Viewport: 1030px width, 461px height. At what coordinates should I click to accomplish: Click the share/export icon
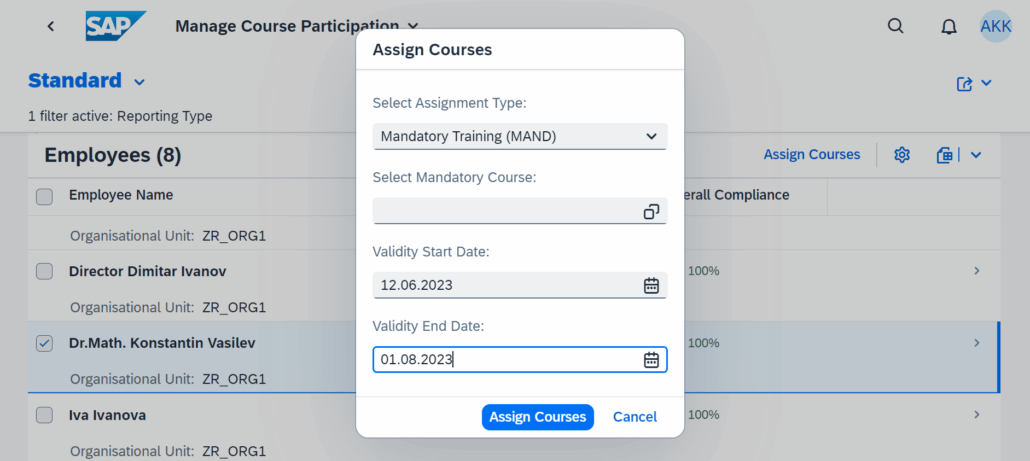pos(965,84)
